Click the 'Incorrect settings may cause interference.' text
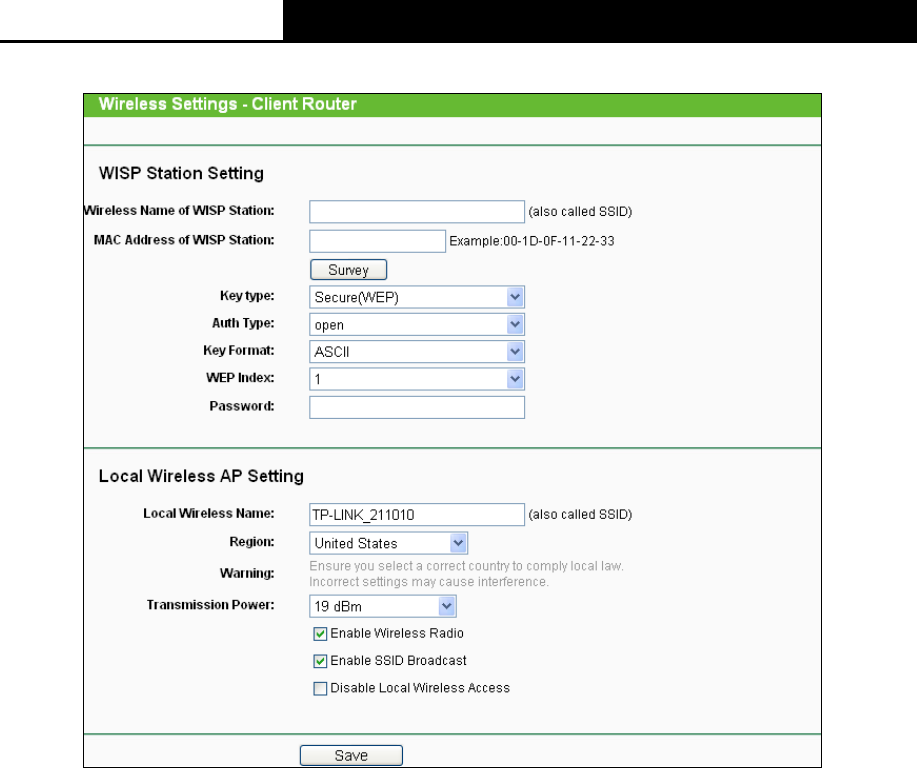Image resolution: width=917 pixels, height=768 pixels. 429,582
